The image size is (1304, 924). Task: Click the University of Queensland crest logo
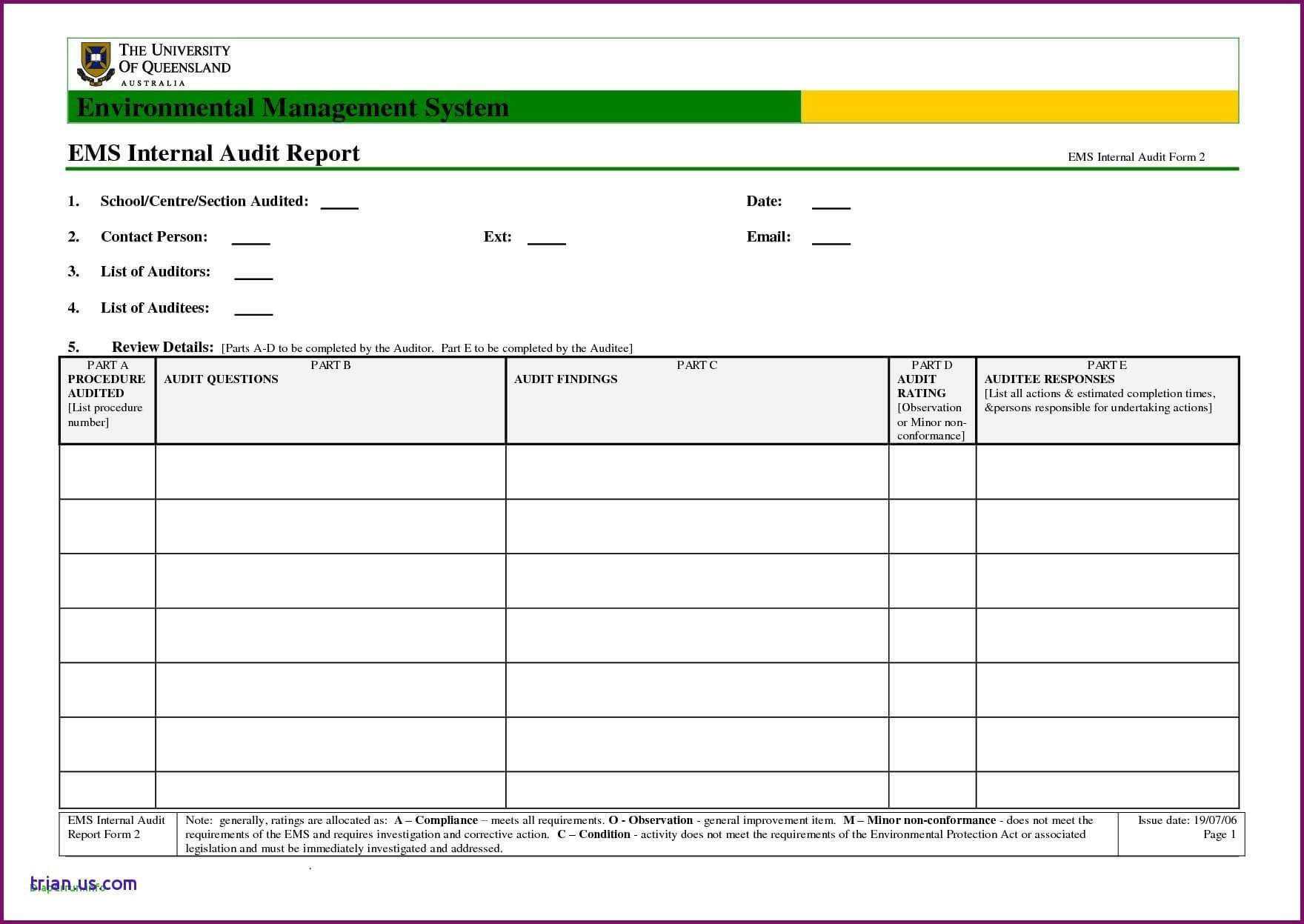pyautogui.click(x=95, y=63)
